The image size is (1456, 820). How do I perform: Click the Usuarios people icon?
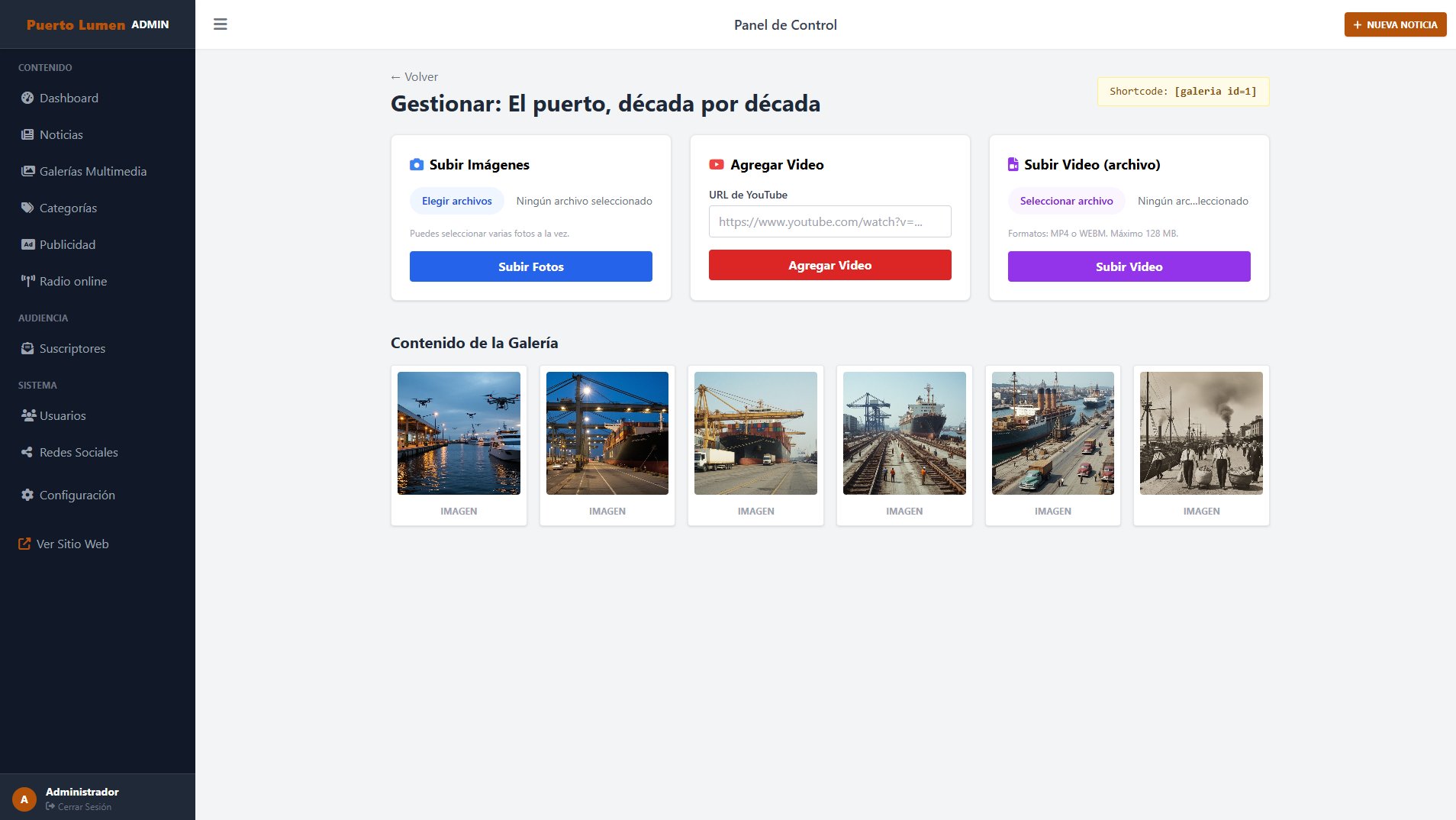(29, 415)
